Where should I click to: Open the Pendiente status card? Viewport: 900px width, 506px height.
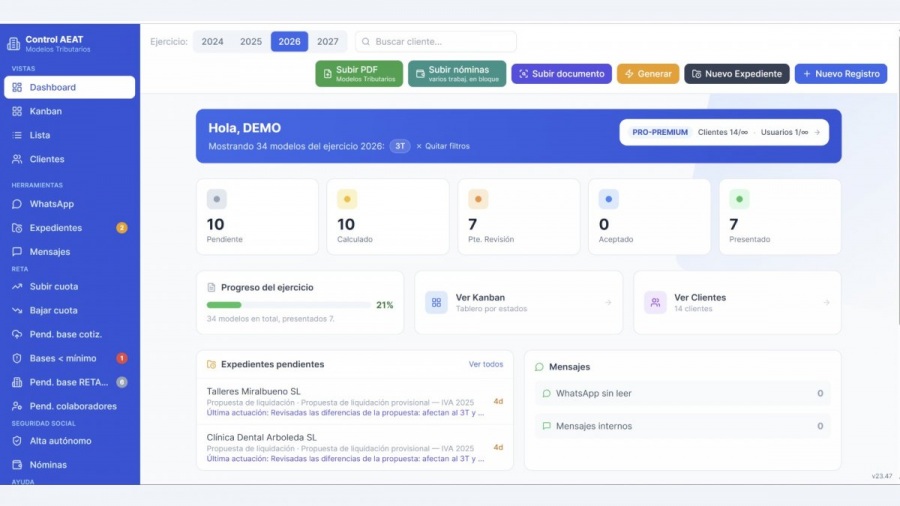point(257,217)
